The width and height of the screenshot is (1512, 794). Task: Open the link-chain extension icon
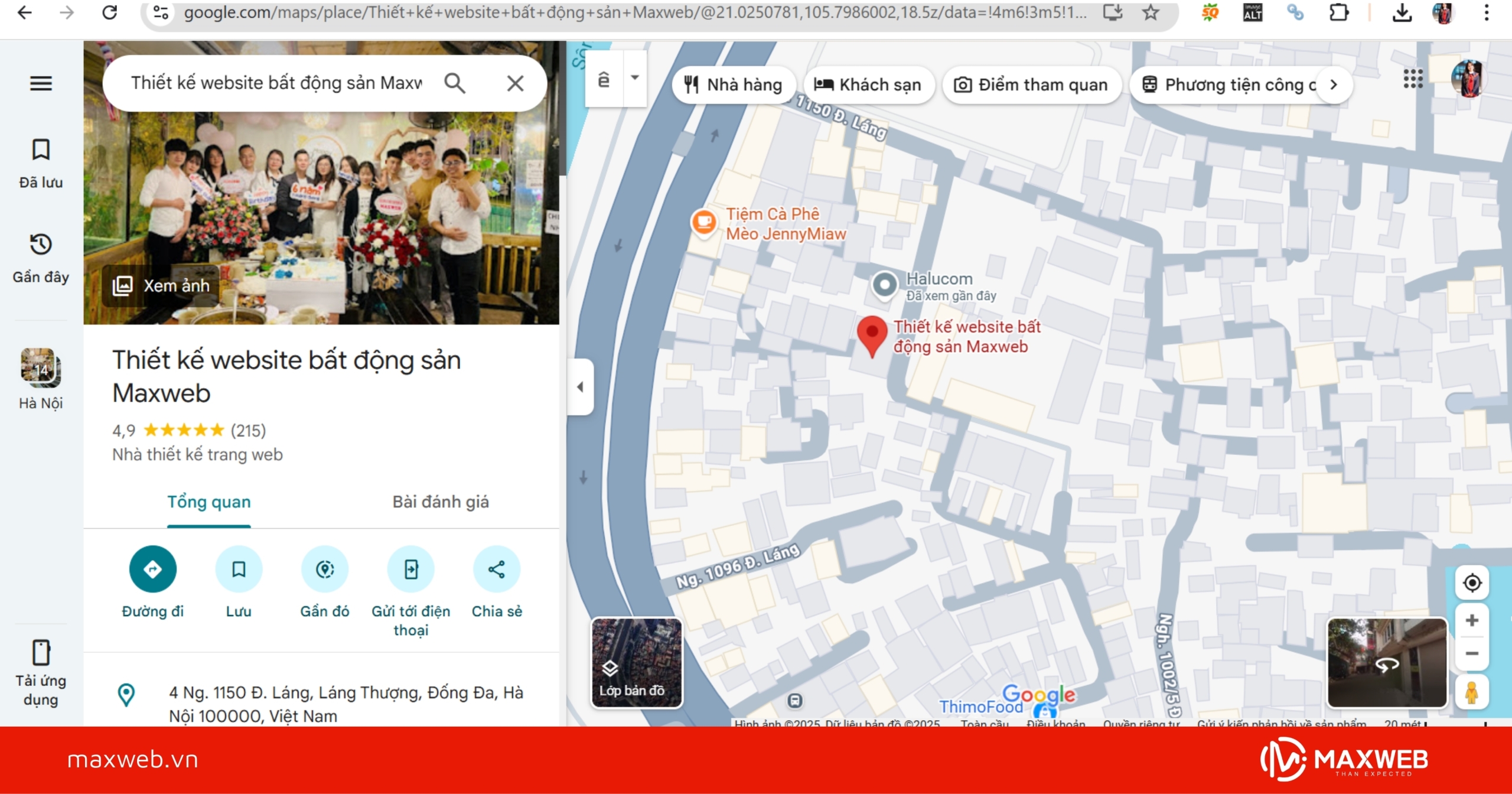[x=1295, y=12]
